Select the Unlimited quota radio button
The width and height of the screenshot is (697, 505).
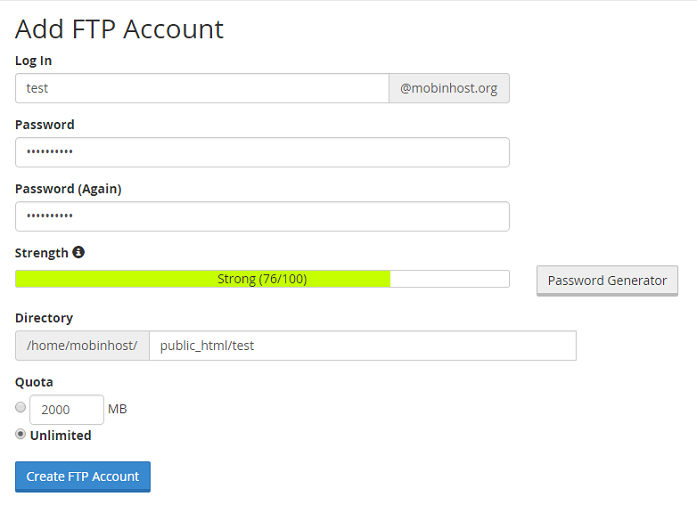(20, 433)
